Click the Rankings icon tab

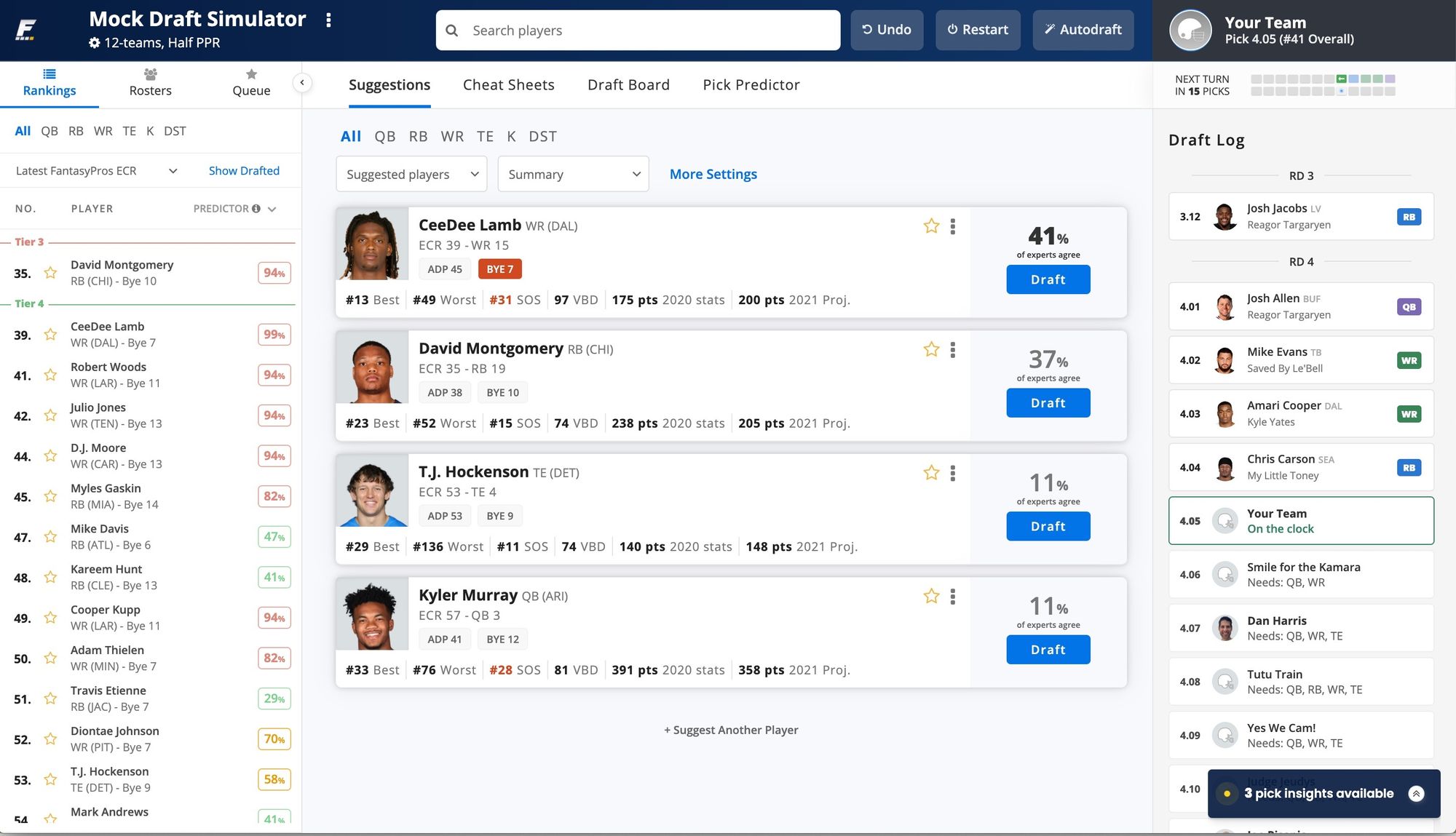[49, 81]
